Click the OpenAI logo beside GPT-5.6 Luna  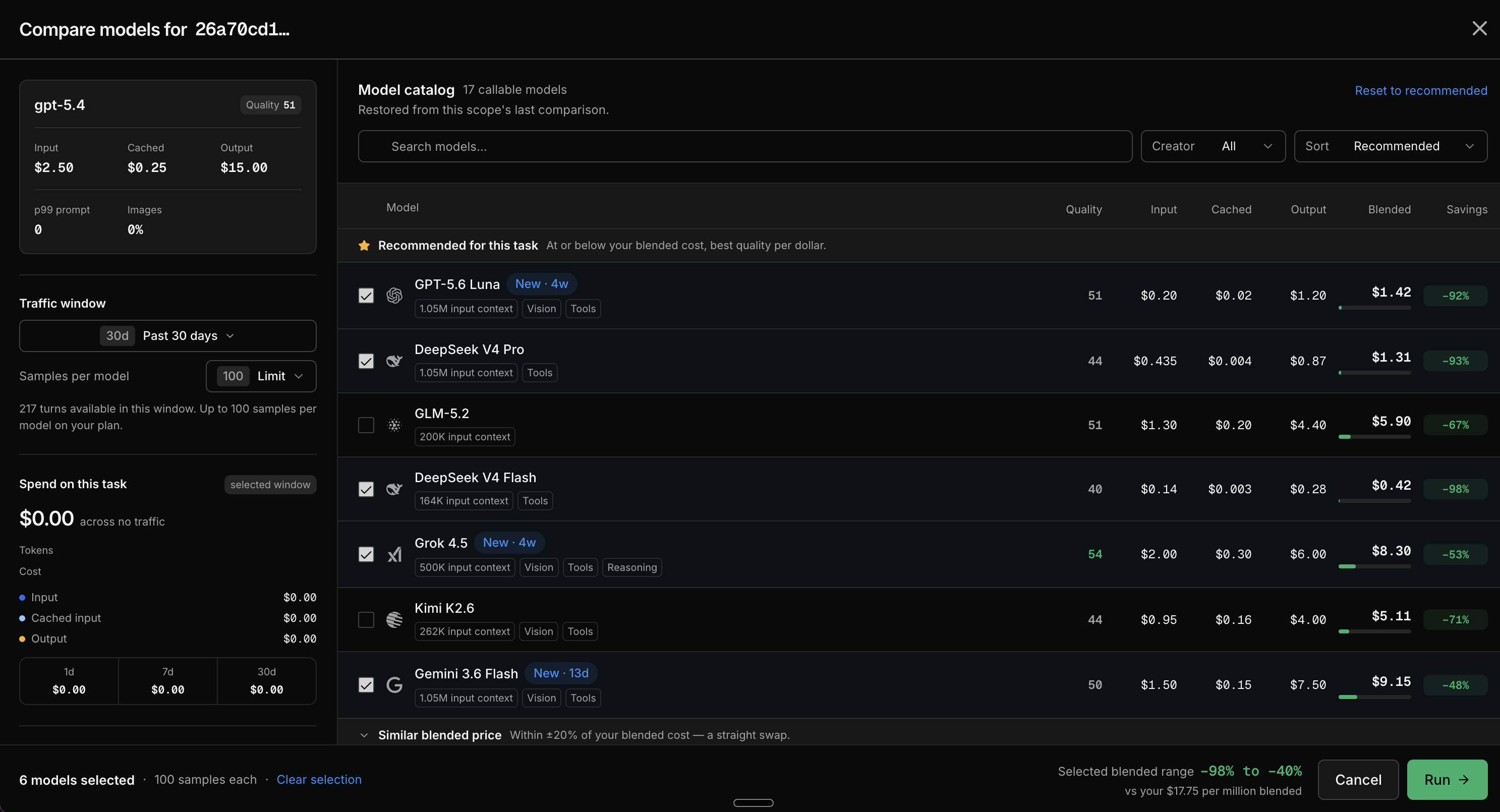pyautogui.click(x=394, y=296)
